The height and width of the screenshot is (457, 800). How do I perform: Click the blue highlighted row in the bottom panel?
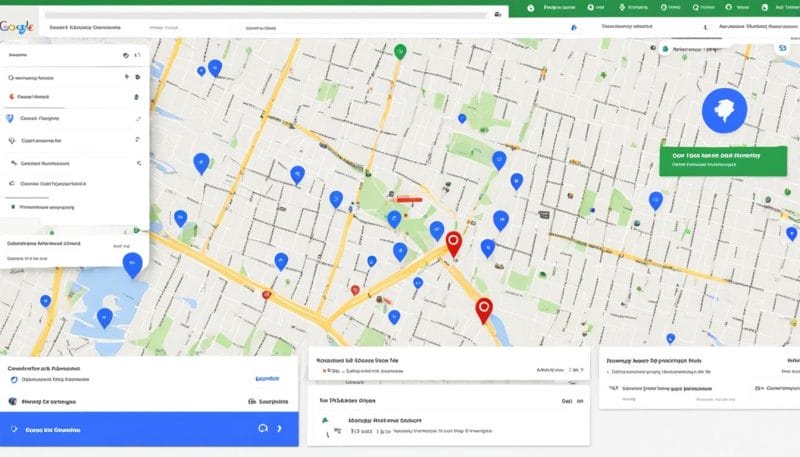(x=149, y=429)
